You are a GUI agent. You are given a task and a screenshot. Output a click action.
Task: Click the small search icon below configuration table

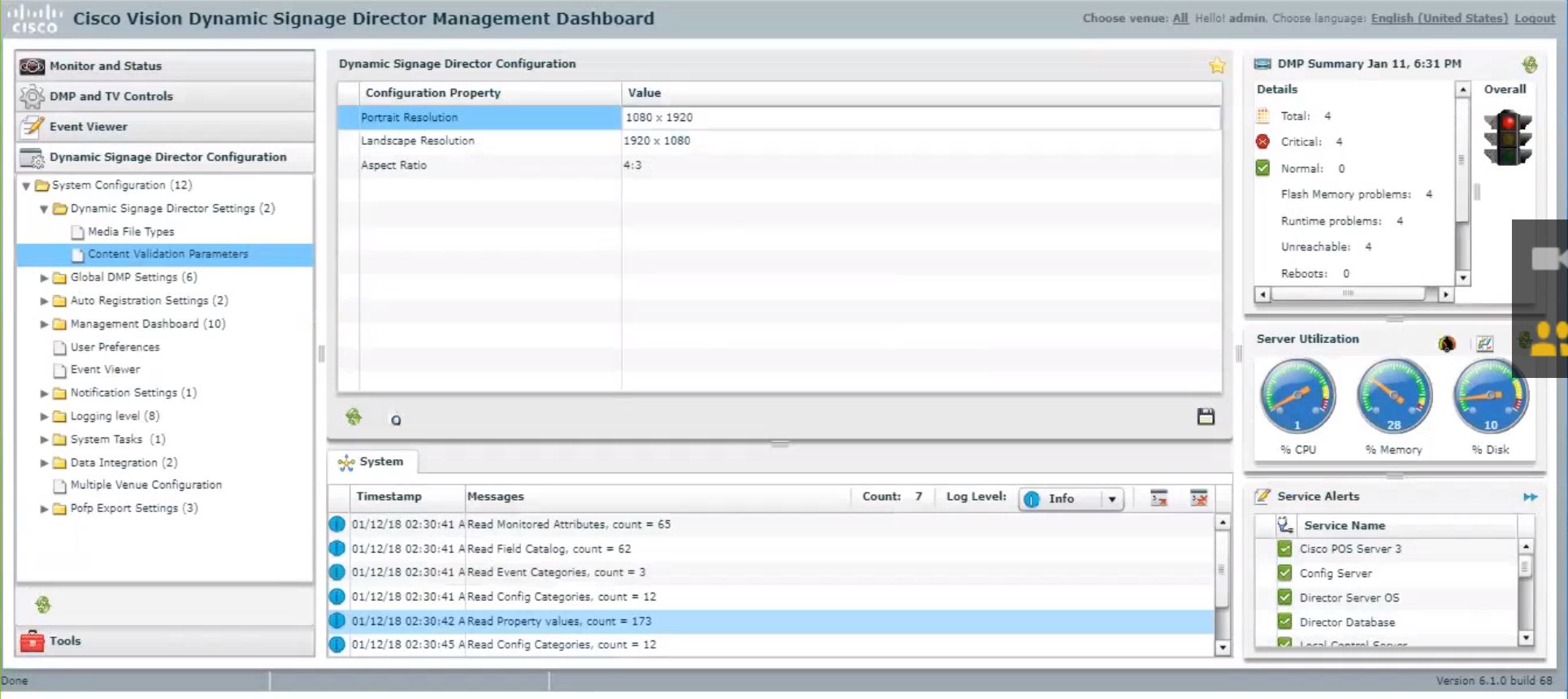(396, 420)
